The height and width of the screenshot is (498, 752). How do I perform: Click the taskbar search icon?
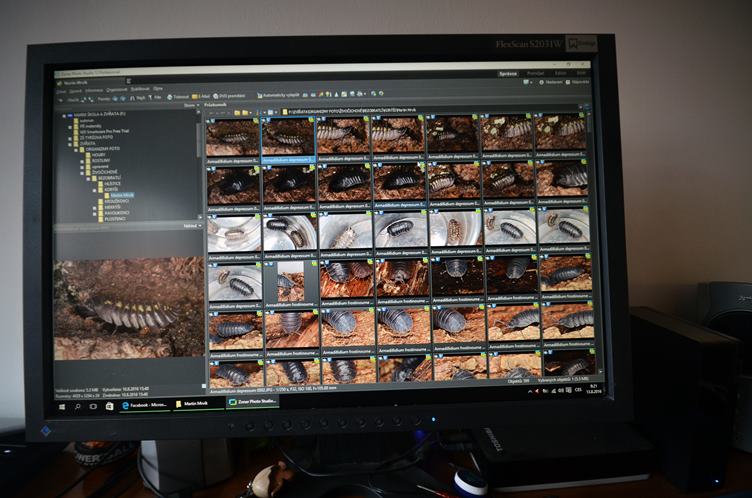(x=78, y=406)
